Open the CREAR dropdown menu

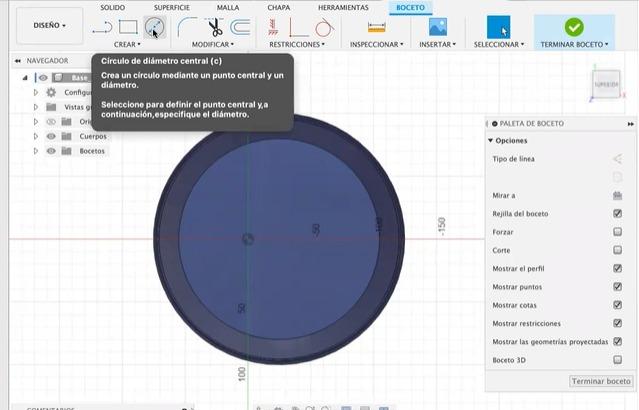click(127, 44)
